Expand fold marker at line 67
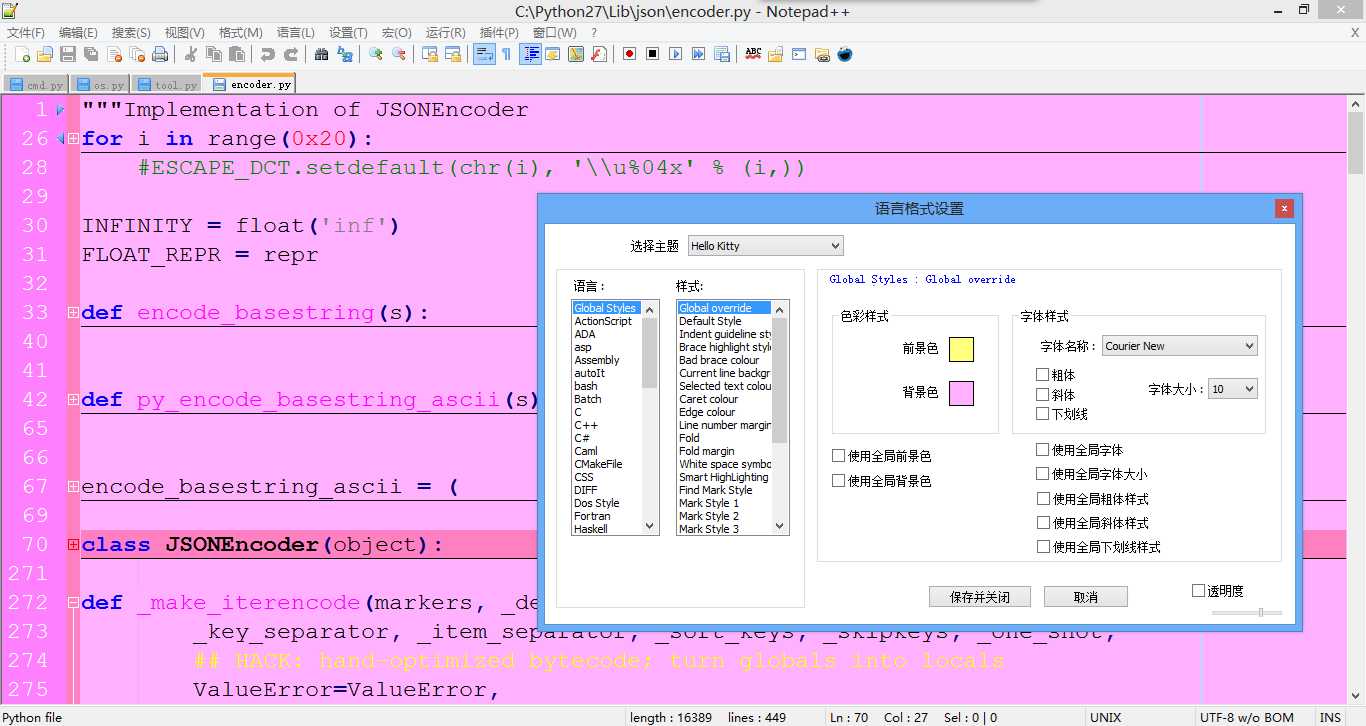The width and height of the screenshot is (1366, 726). click(x=73, y=487)
